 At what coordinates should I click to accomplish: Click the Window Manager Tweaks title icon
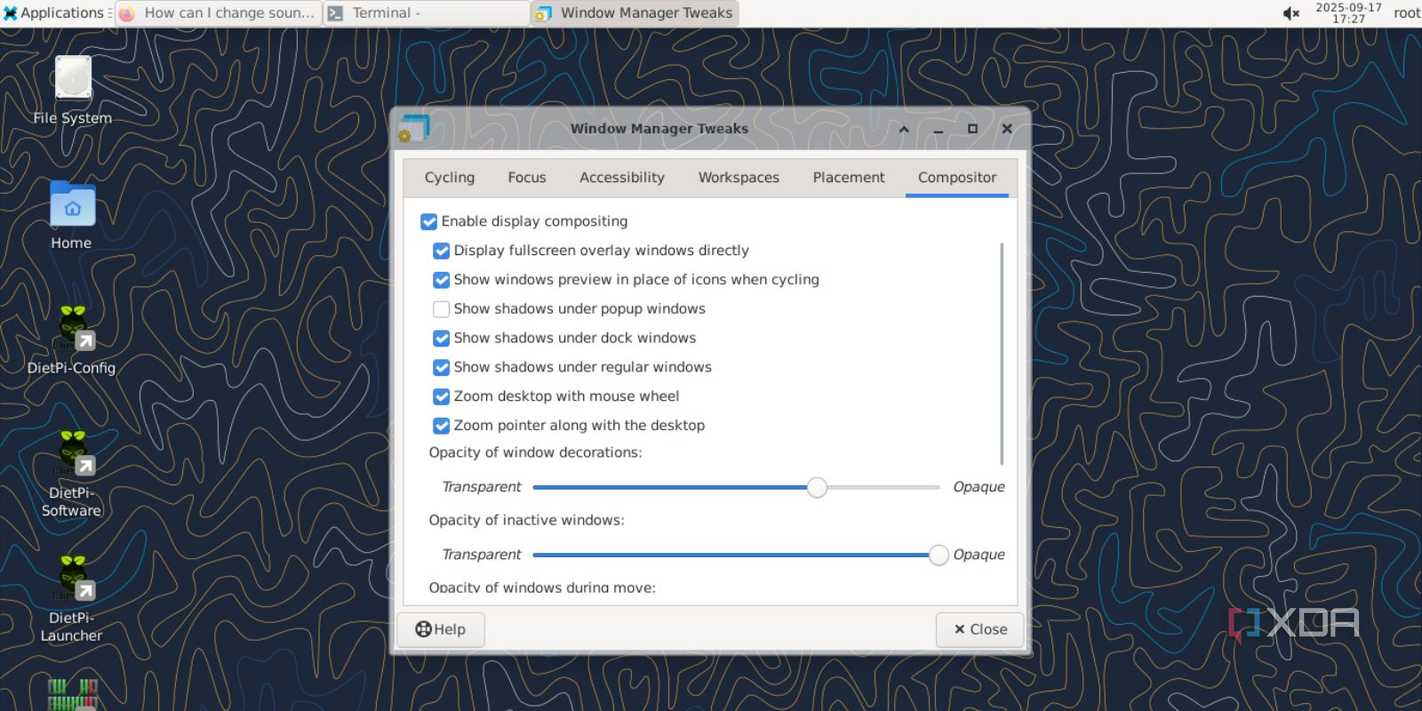pos(414,129)
